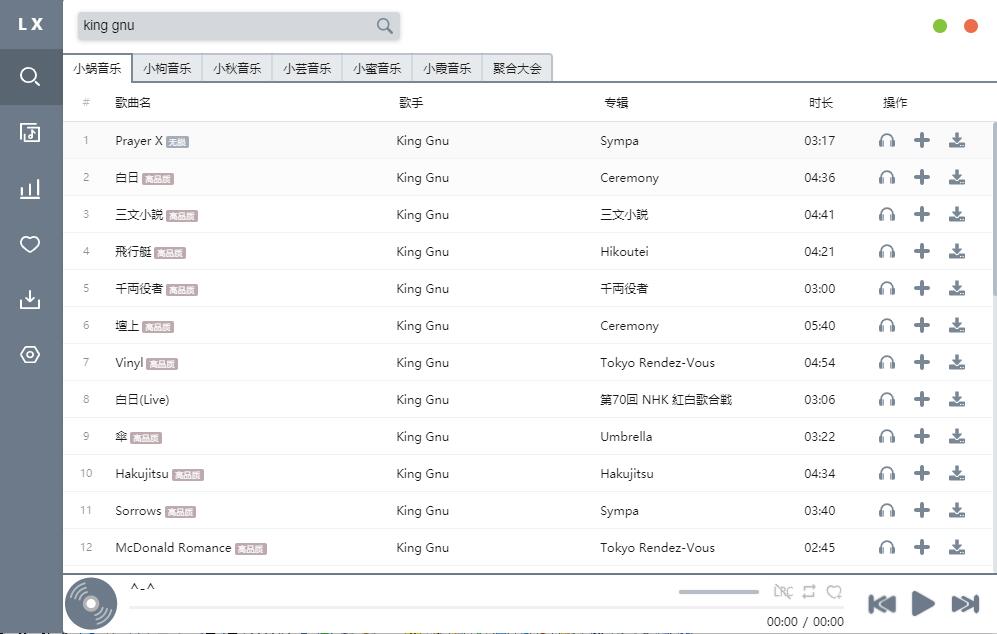This screenshot has width=997, height=634.
Task: Switch to the 小蜜音乐 source tab
Action: [x=377, y=69]
